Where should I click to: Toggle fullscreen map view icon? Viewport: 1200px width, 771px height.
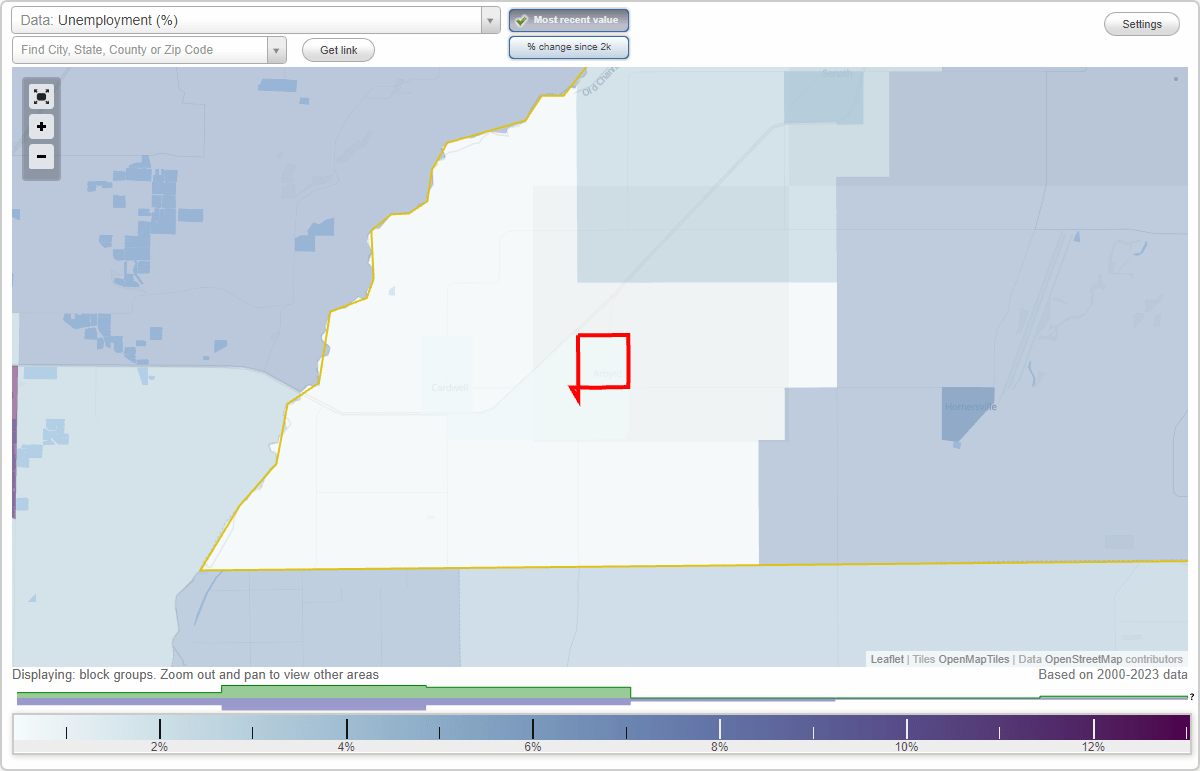pyautogui.click(x=41, y=96)
